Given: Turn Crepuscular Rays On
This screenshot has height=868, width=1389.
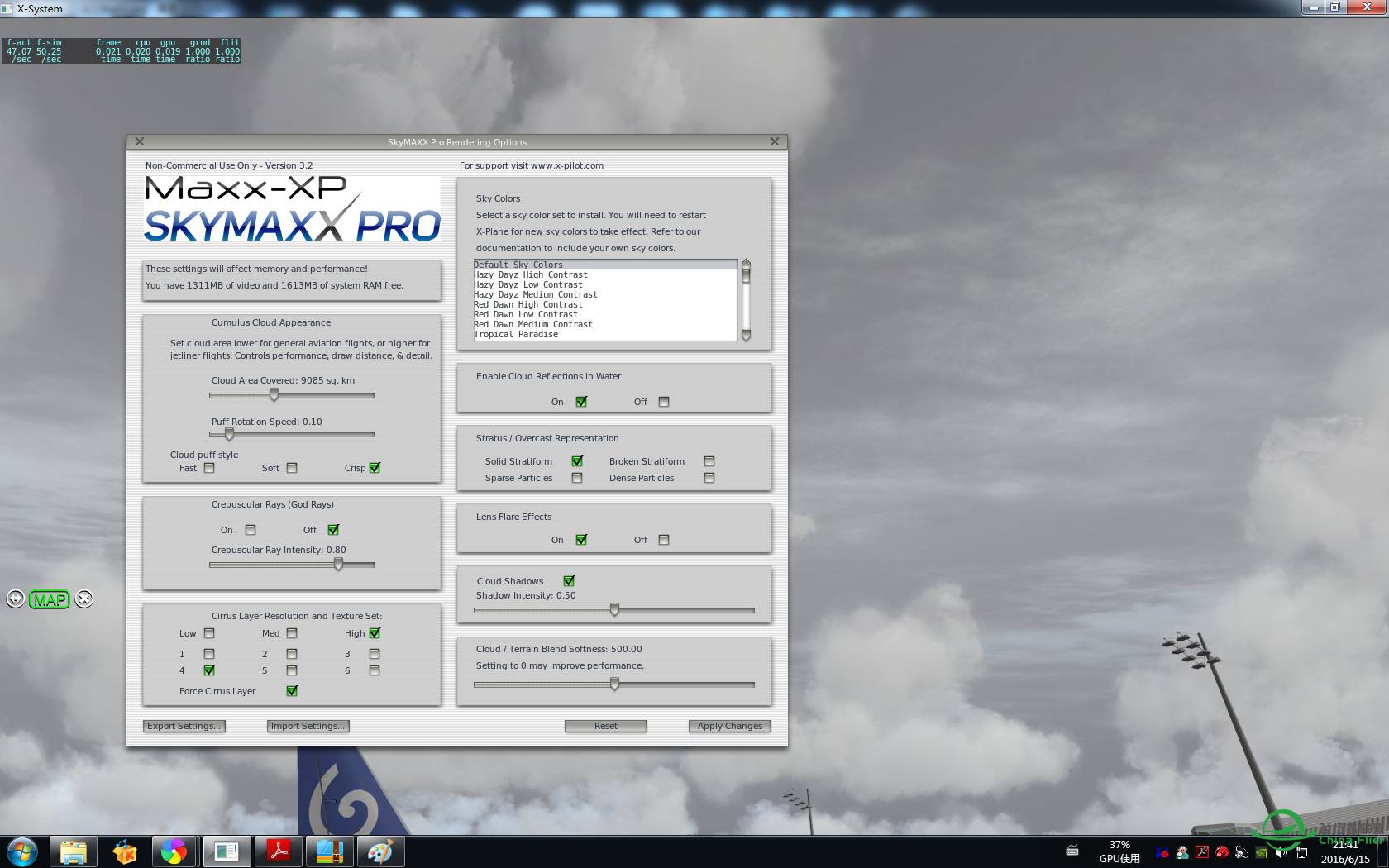Looking at the screenshot, I should (x=251, y=530).
